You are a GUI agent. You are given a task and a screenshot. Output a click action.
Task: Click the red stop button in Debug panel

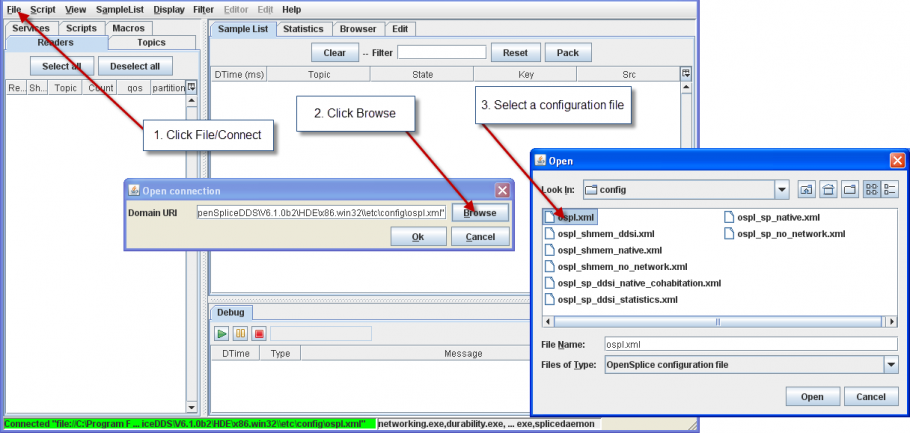pos(259,334)
